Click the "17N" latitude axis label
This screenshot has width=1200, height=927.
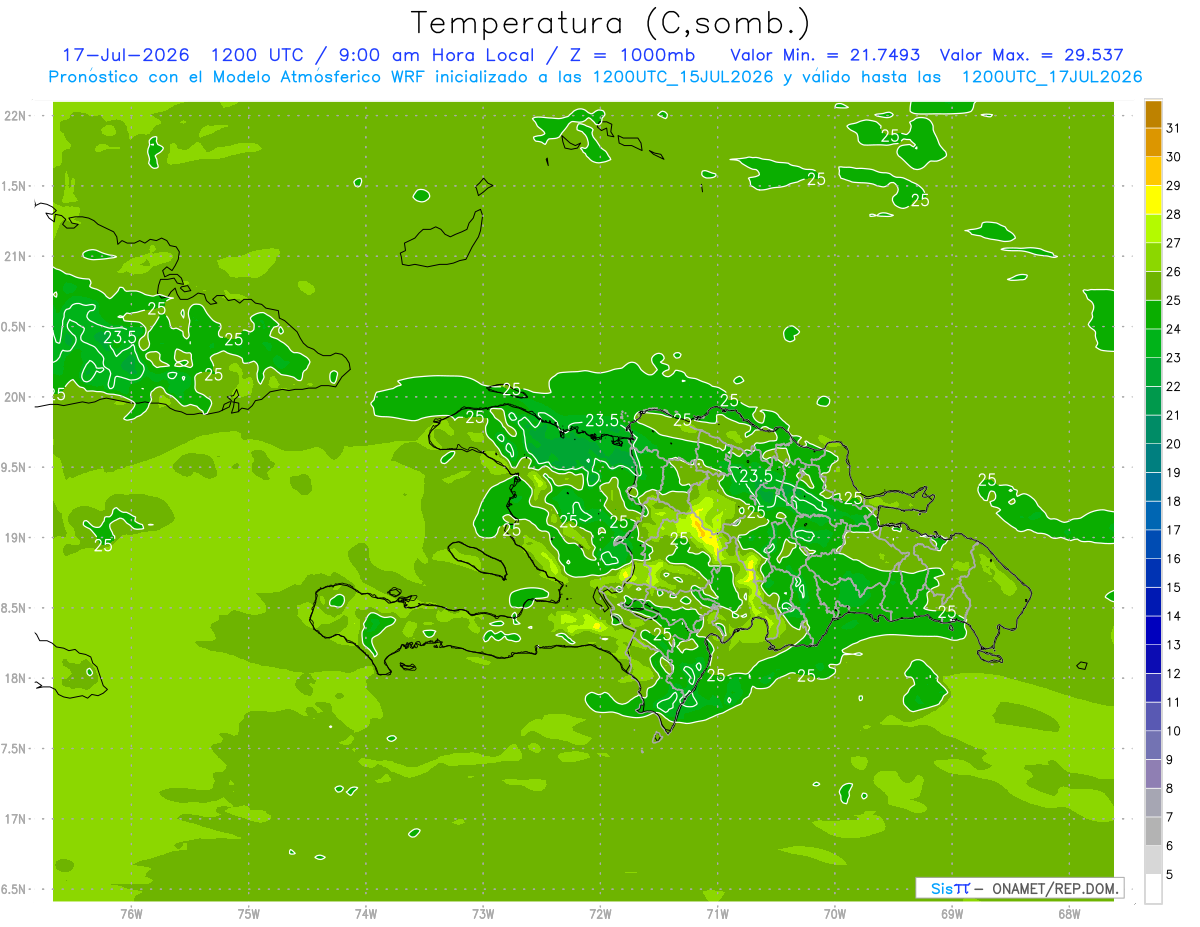17,819
